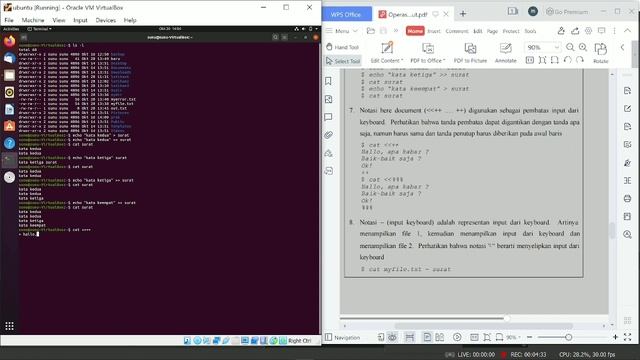Select two-page view in status bar
This screenshot has width=640, height=360.
[x=440, y=337]
